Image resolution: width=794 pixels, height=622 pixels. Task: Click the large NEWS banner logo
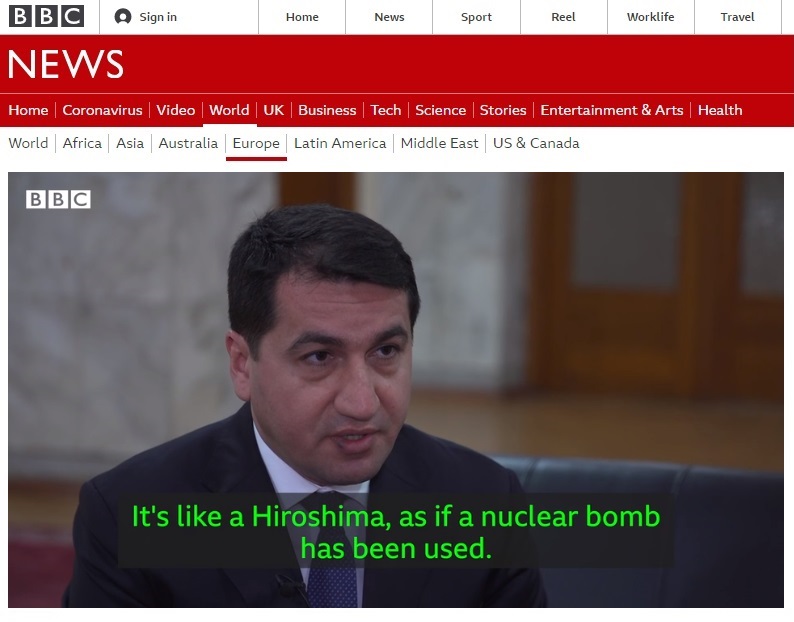point(66,65)
